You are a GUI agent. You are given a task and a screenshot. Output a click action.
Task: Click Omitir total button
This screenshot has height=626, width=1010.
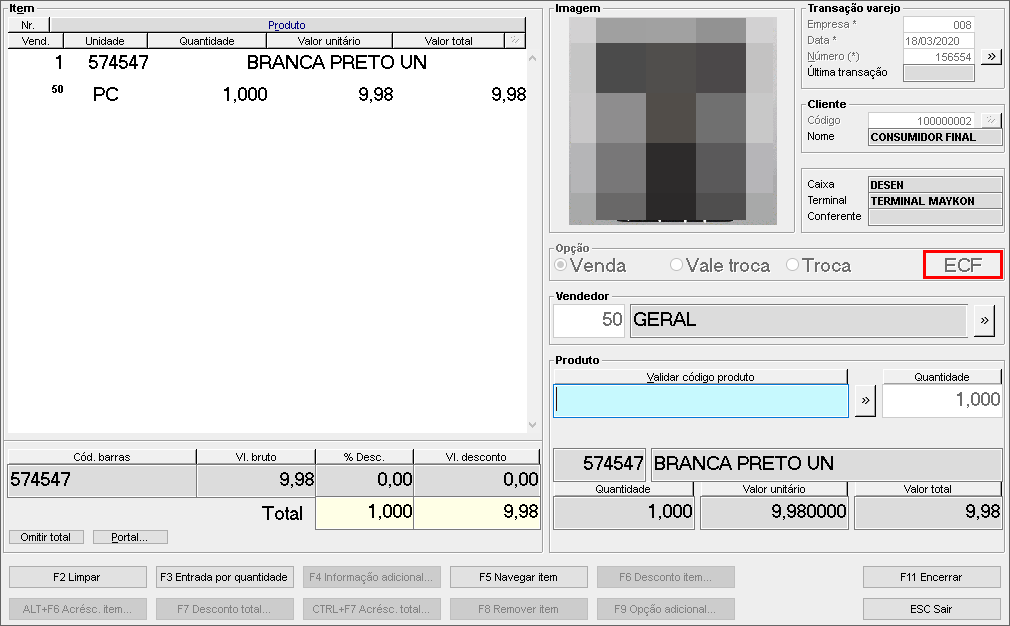coord(46,537)
